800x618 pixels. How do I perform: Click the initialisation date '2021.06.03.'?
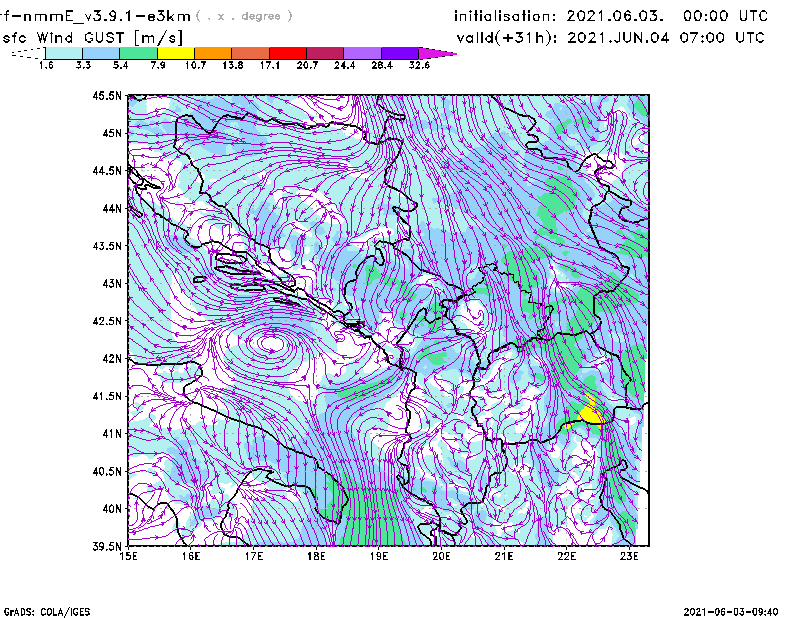click(615, 16)
